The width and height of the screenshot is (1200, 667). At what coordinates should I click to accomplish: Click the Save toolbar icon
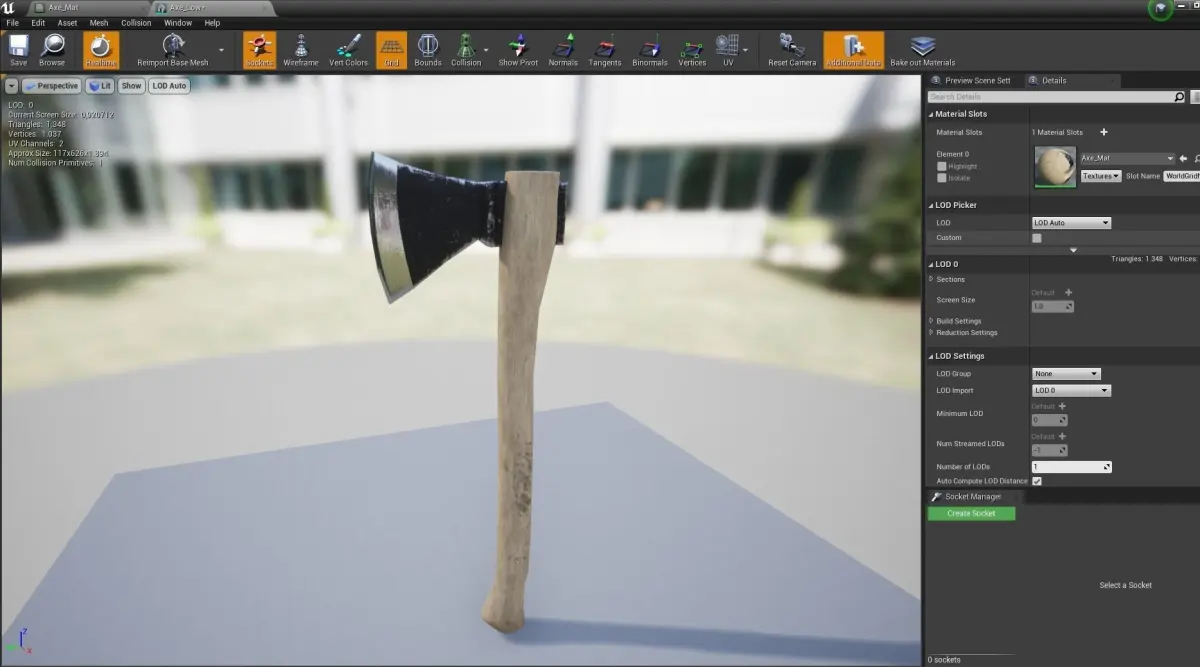18,49
